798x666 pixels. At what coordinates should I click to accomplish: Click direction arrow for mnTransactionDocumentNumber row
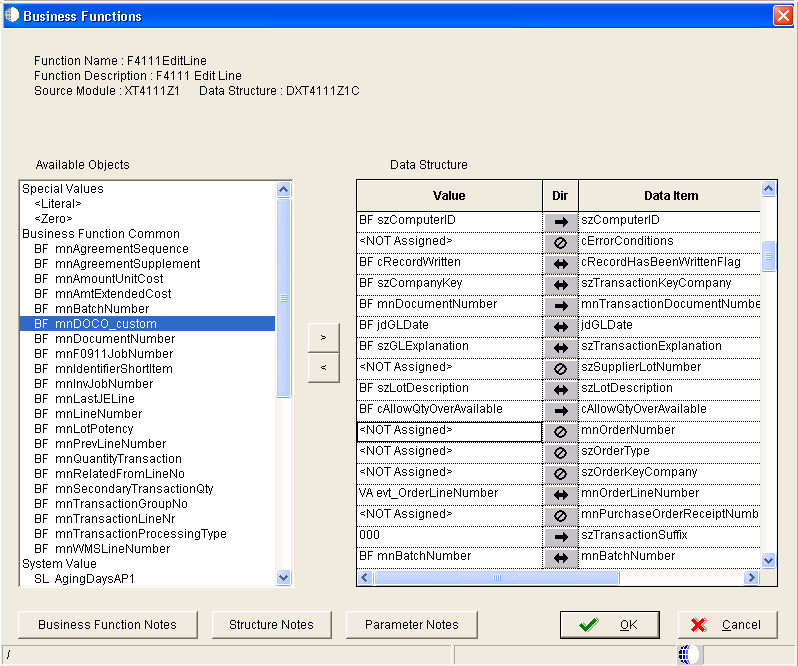(x=560, y=306)
